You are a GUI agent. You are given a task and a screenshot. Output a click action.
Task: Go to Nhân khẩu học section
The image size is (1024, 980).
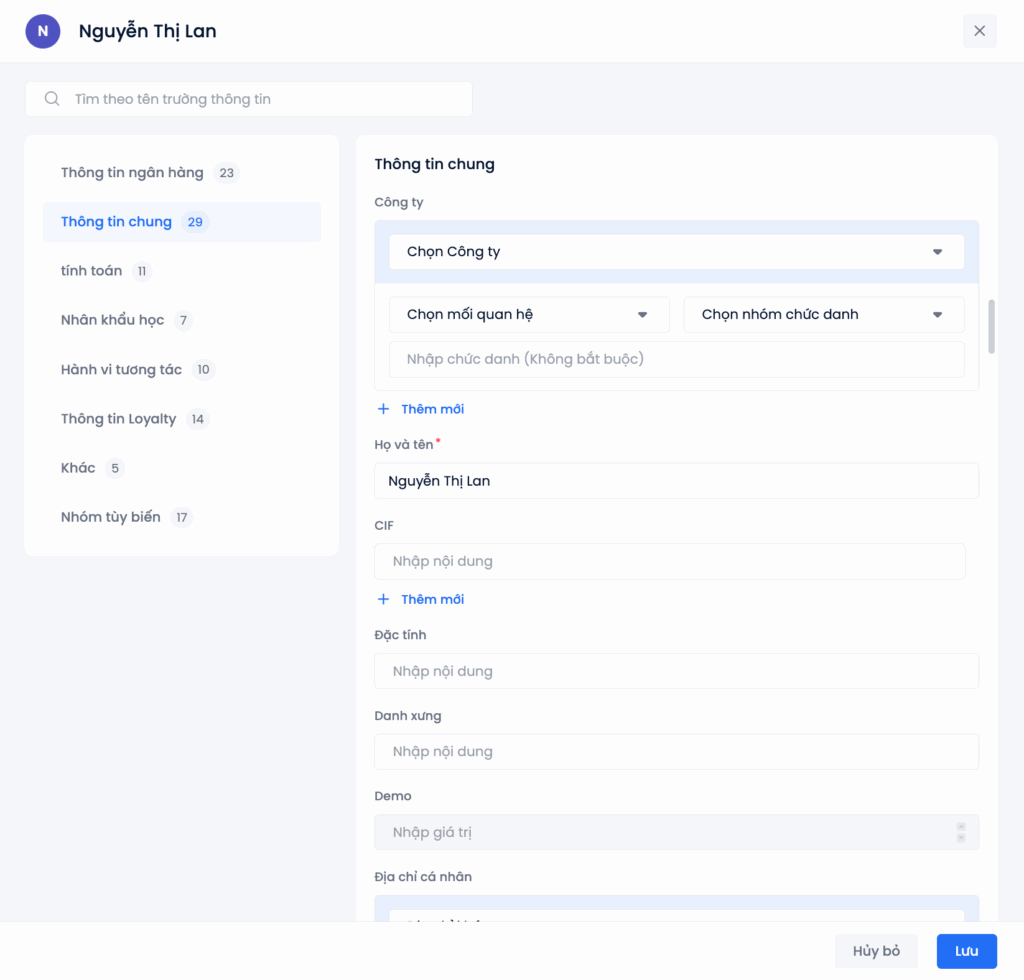coord(182,320)
